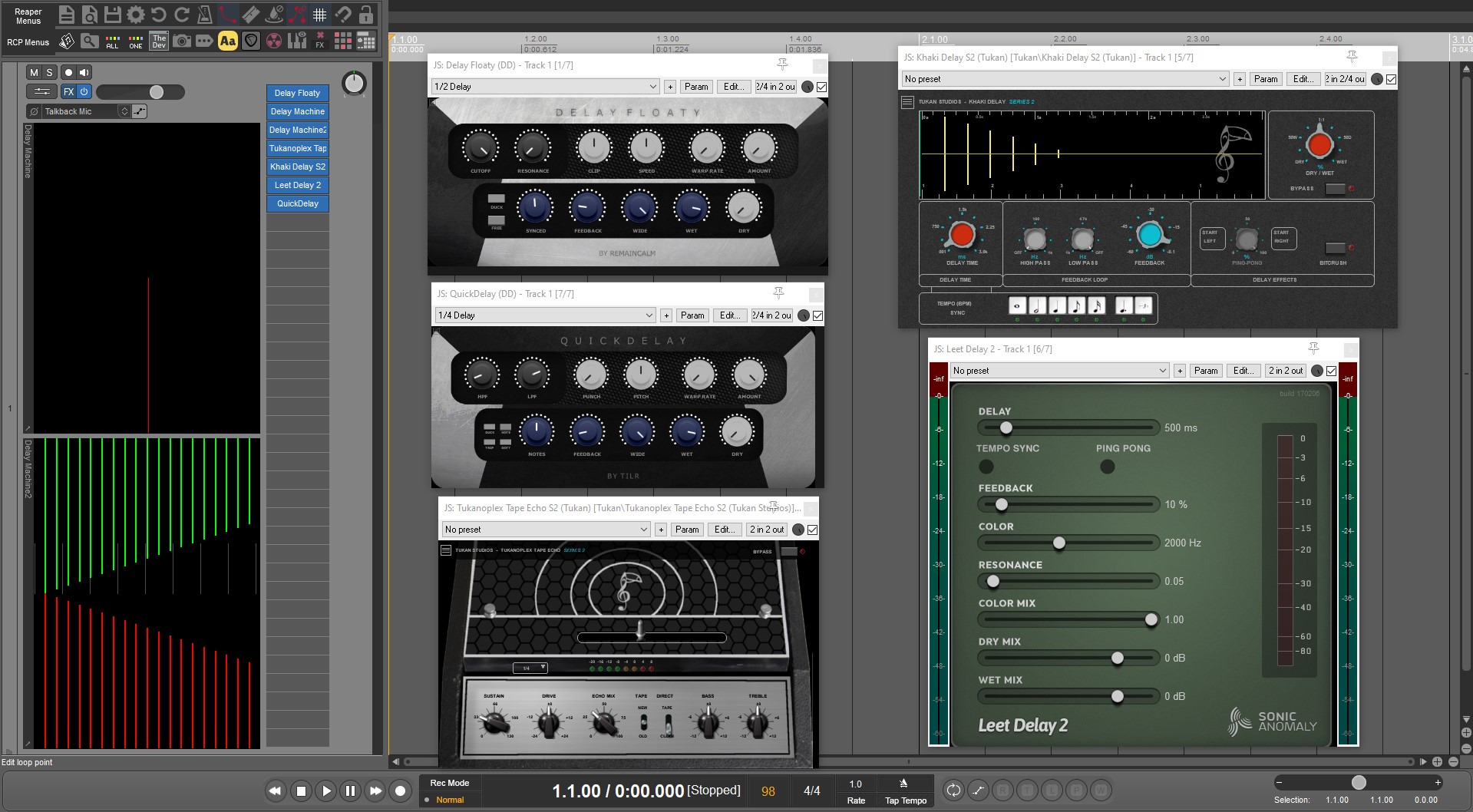Arm the track record button
Screen dimensions: 1473x812
[68, 72]
